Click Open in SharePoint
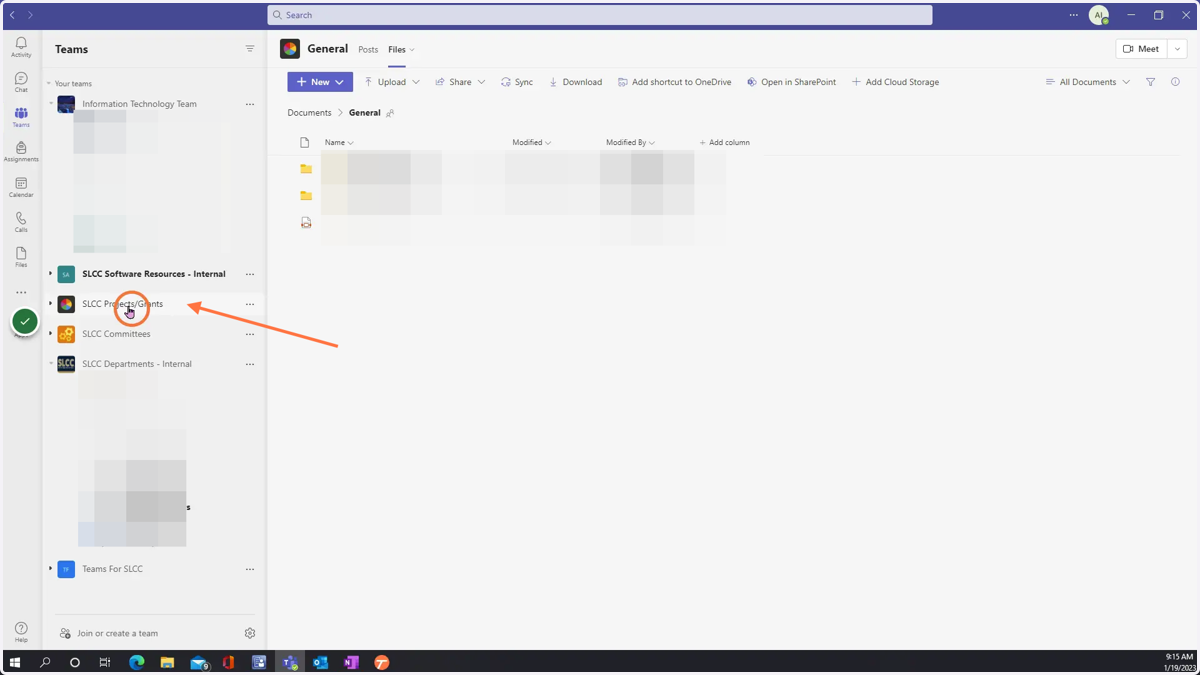Viewport: 1200px width, 675px height. pos(791,82)
